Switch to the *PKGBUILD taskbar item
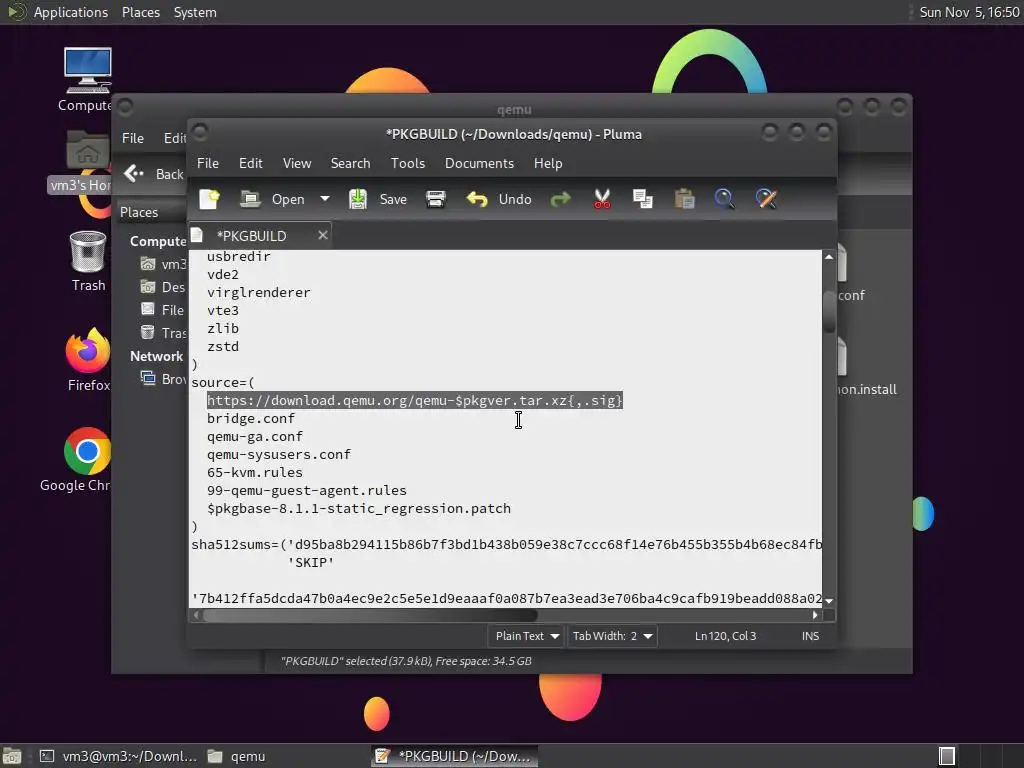1024x768 pixels. pyautogui.click(x=455, y=756)
